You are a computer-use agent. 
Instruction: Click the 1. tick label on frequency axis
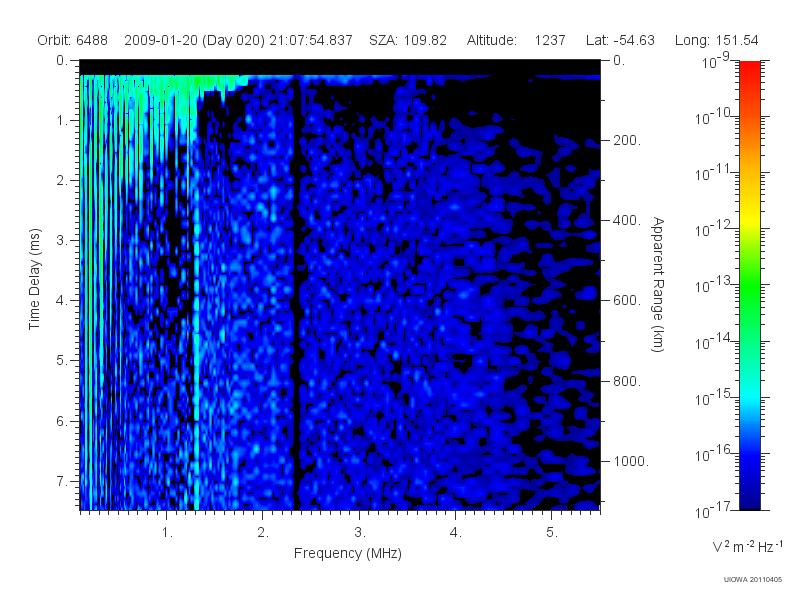click(x=167, y=533)
